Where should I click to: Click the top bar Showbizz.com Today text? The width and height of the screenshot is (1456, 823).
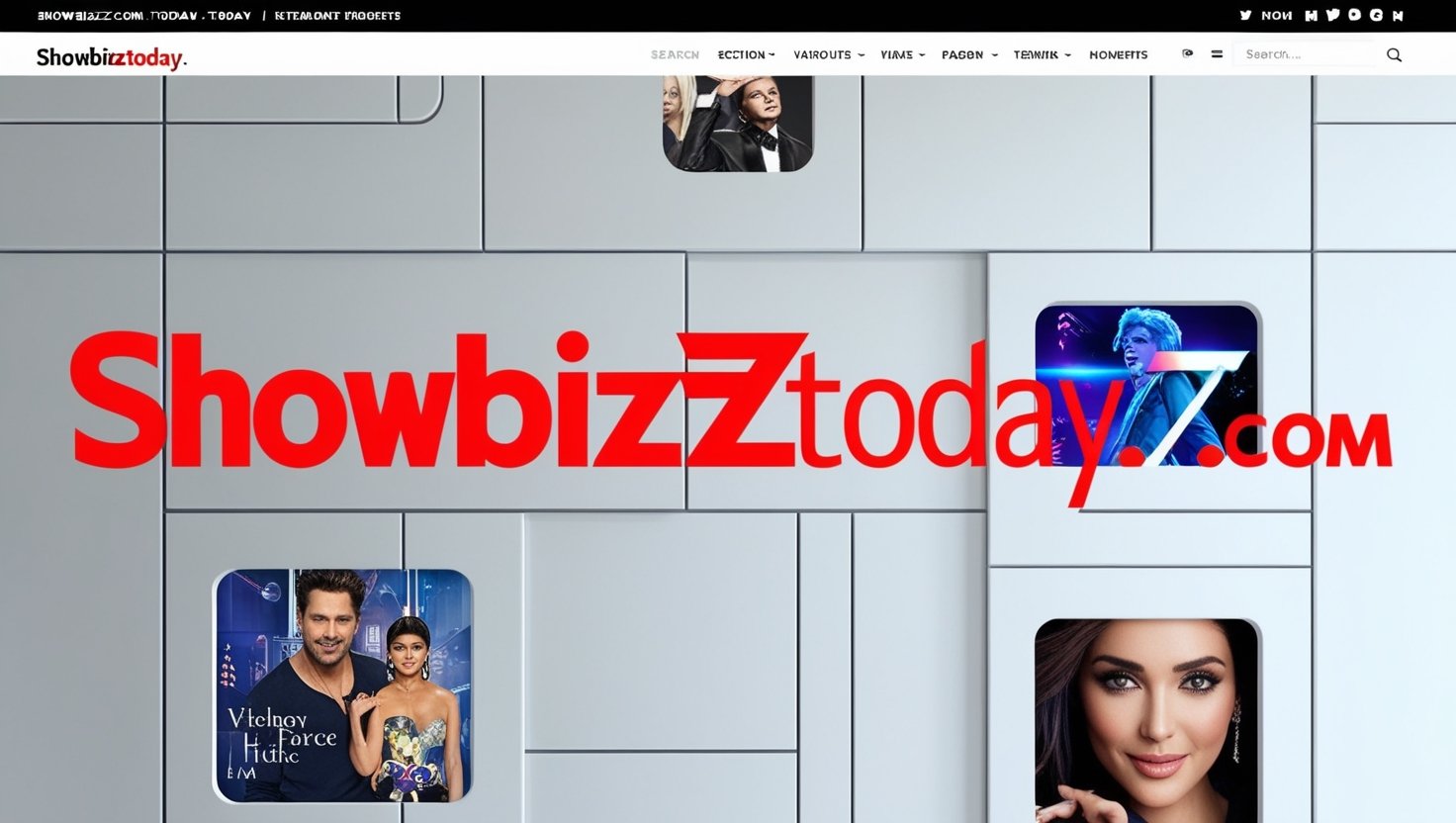(x=144, y=16)
